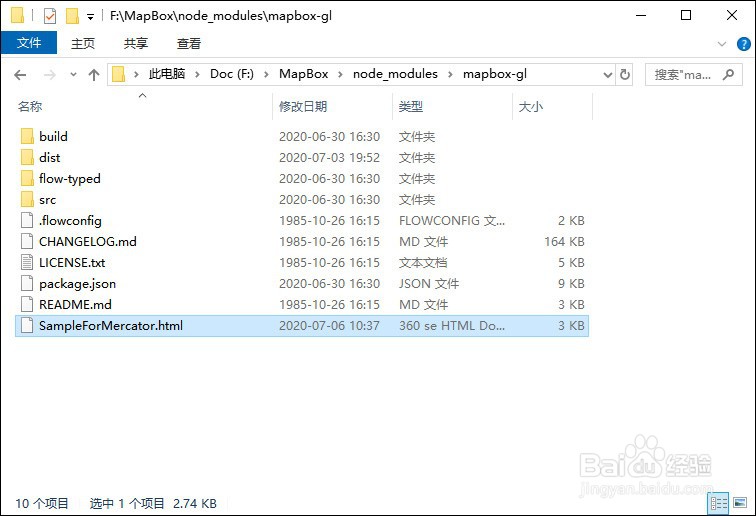Open the 主页 ribbon tab
Viewport: 756px width, 516px height.
click(83, 43)
